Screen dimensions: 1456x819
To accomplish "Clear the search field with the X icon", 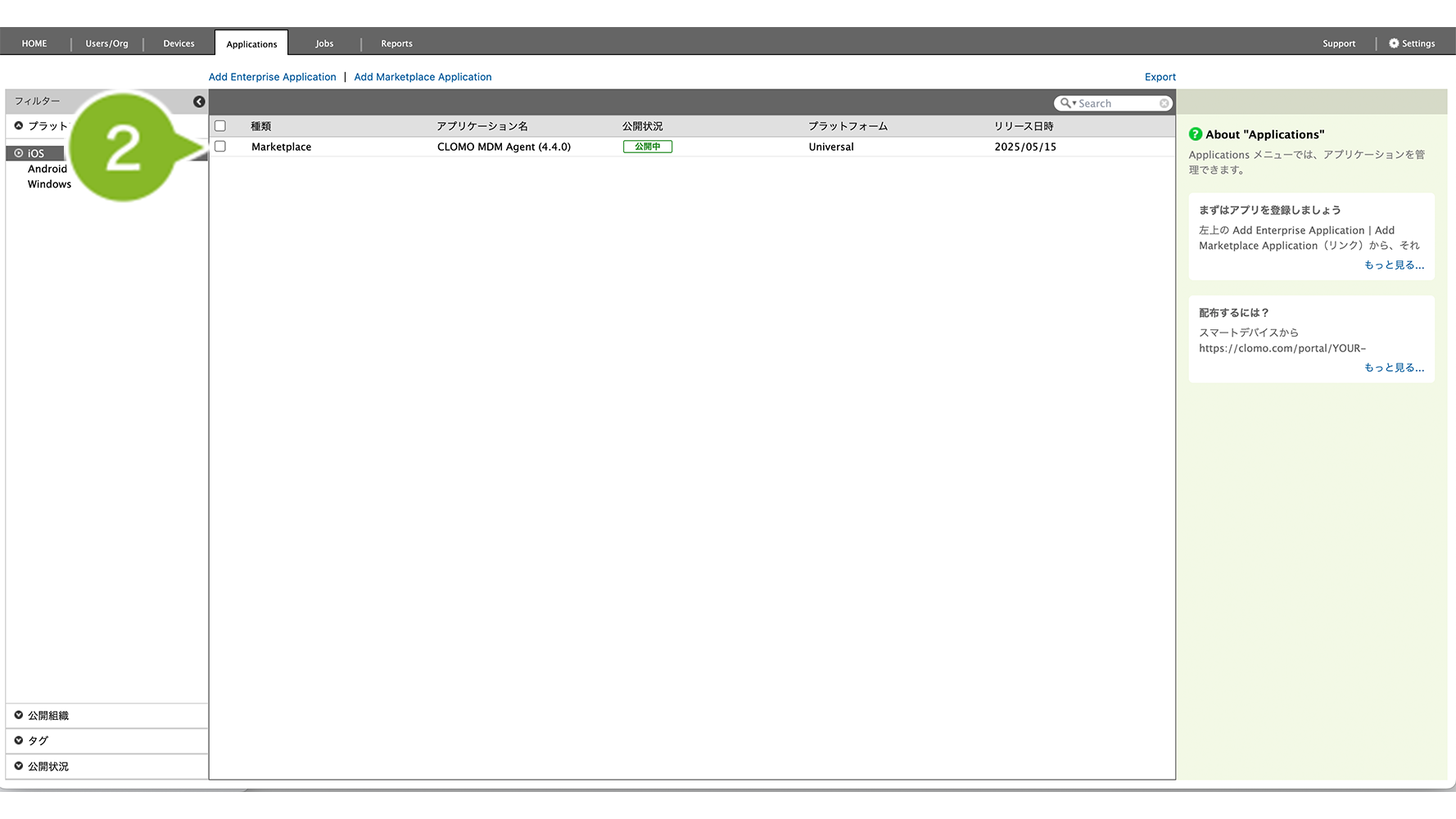I will pyautogui.click(x=1164, y=103).
